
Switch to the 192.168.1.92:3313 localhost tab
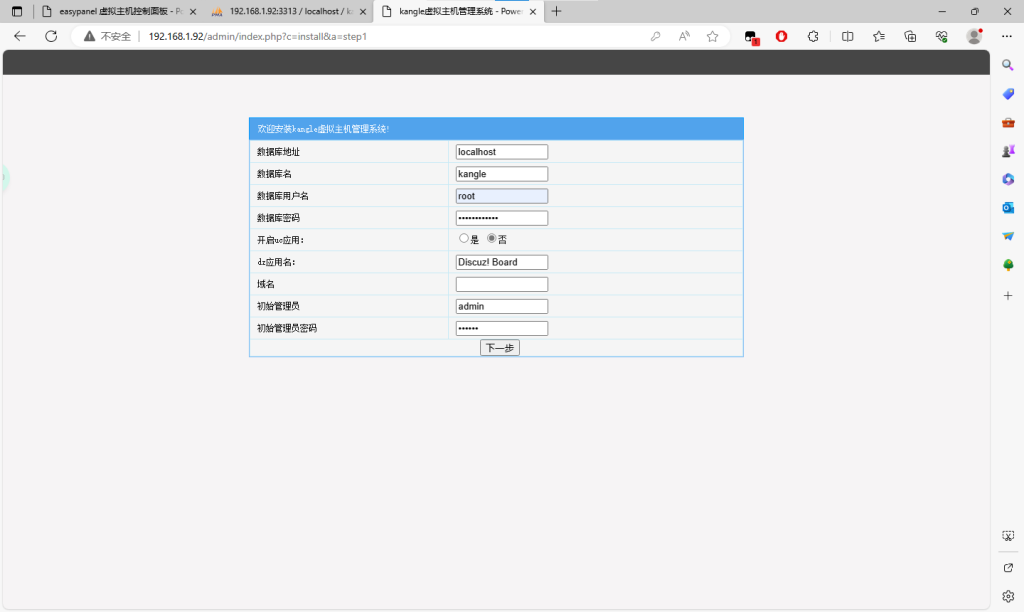coord(270,11)
